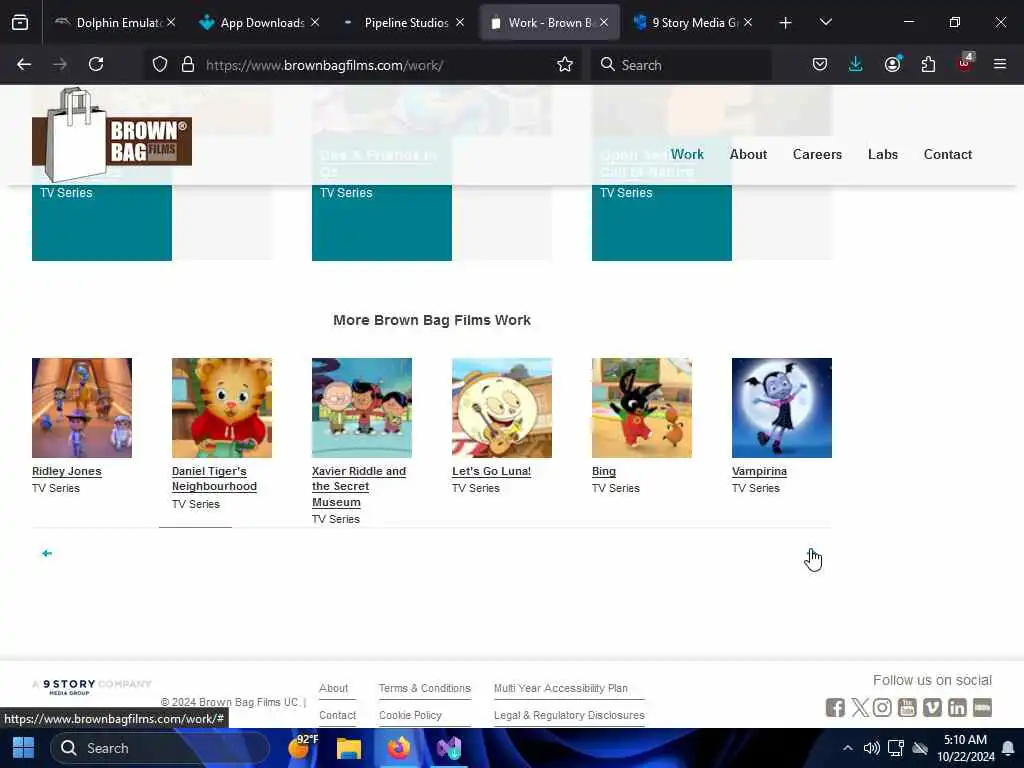Select the Daniel Tiger thumbnail image
The width and height of the screenshot is (1024, 768).
(x=221, y=408)
